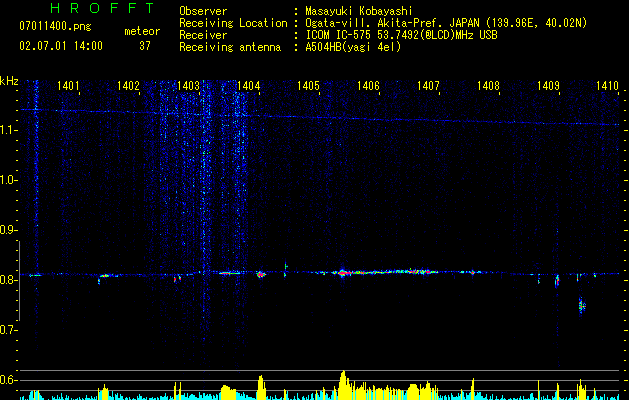Click the 0.6 kHz axis label

(x=8, y=380)
